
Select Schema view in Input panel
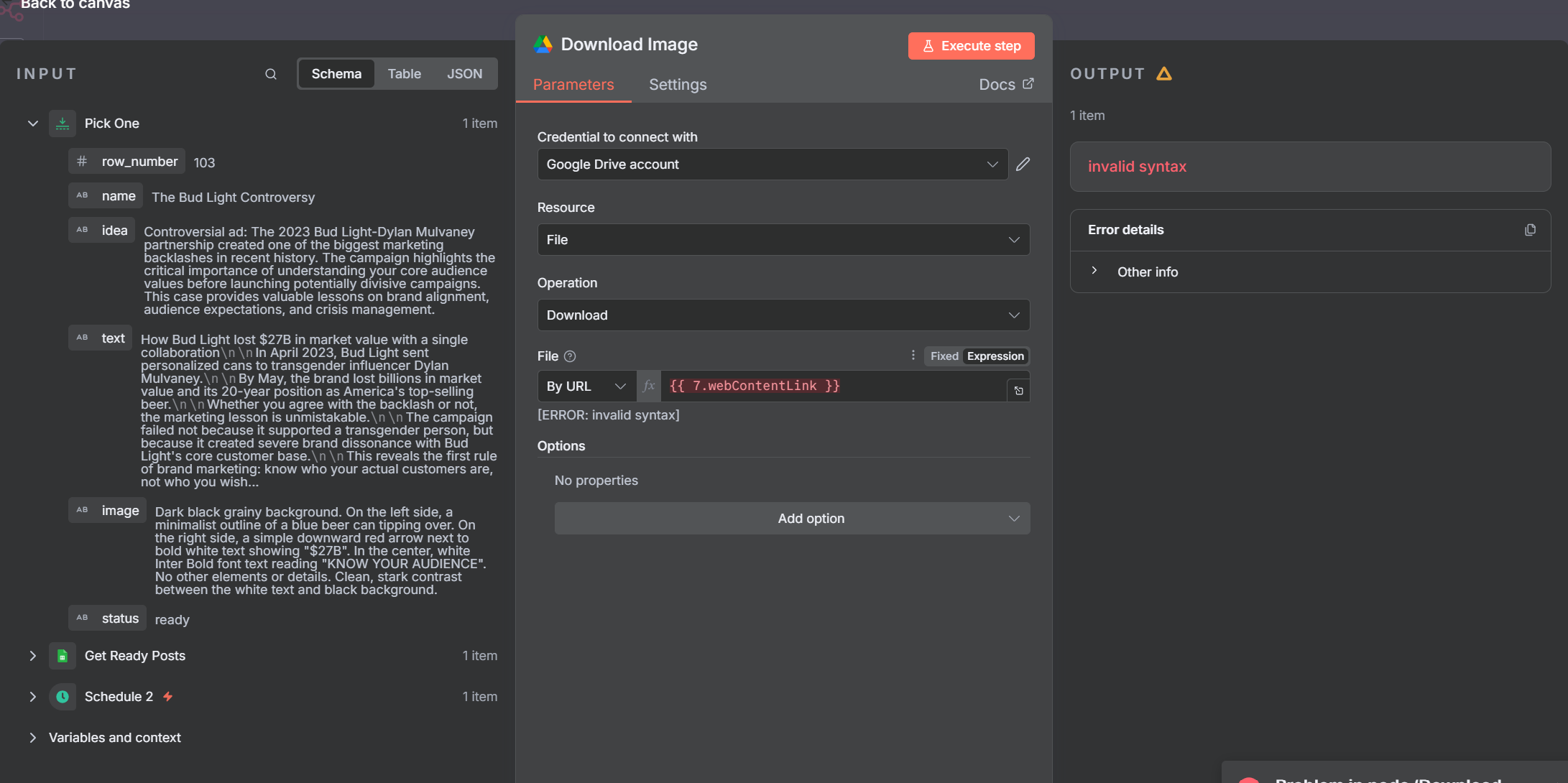(336, 74)
